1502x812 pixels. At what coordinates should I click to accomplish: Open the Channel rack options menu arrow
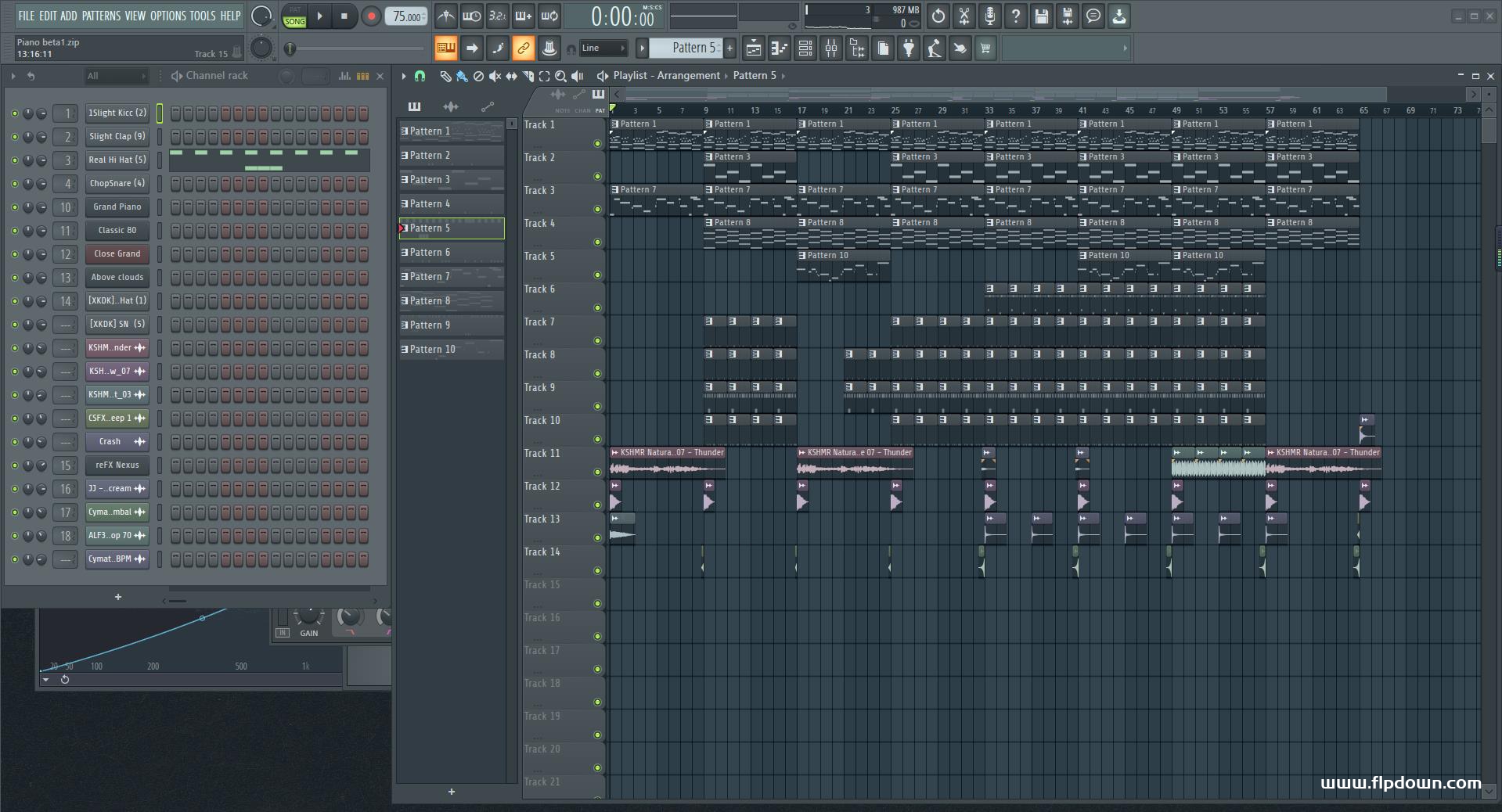pyautogui.click(x=13, y=76)
